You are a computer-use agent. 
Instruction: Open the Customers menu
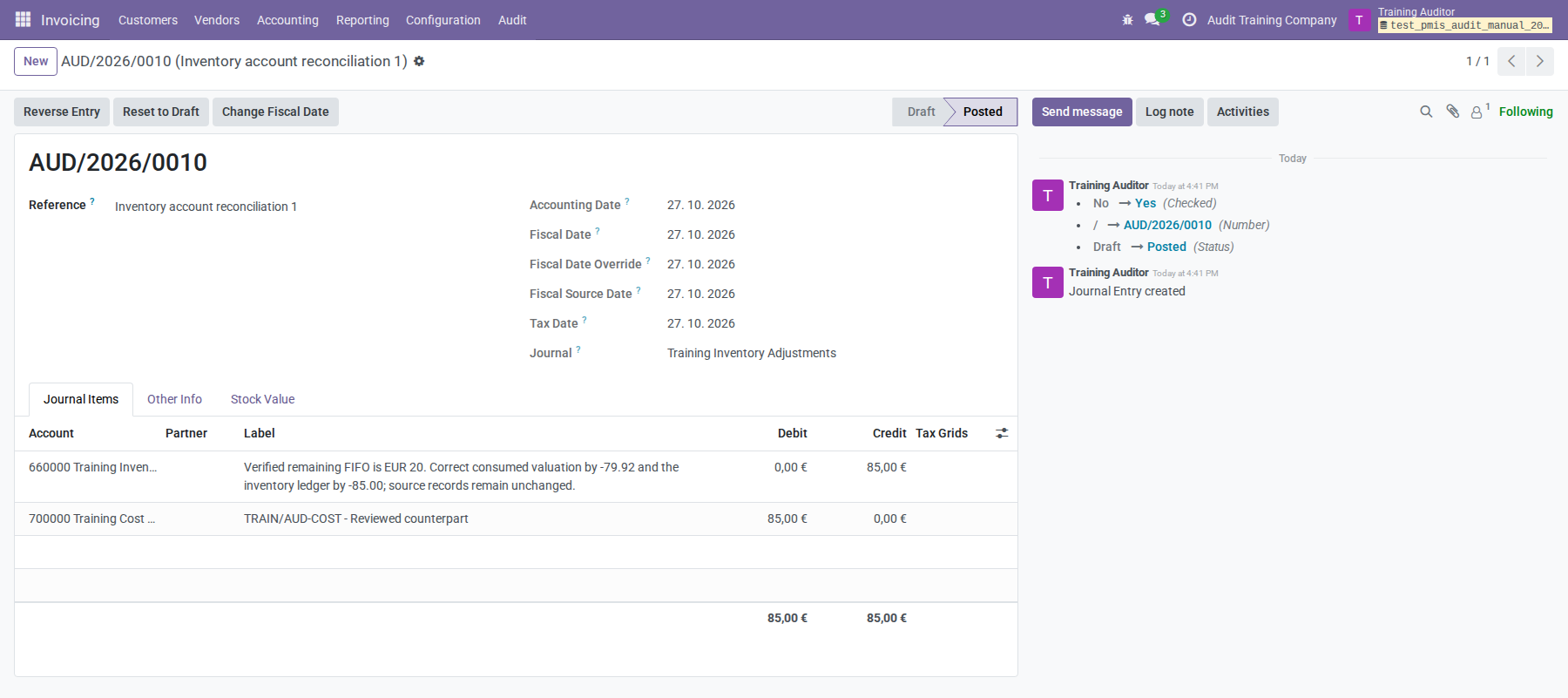148,20
